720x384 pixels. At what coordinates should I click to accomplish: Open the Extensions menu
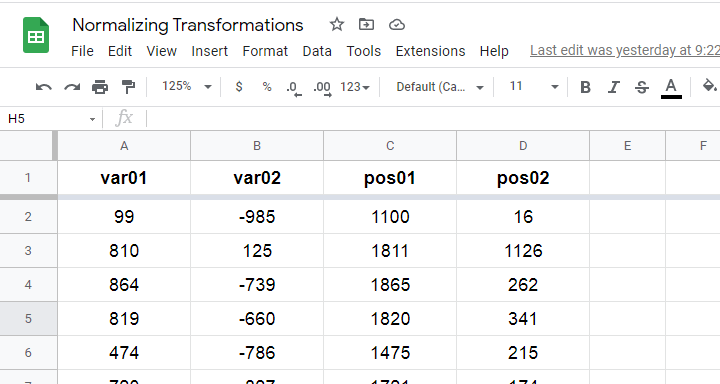430,51
